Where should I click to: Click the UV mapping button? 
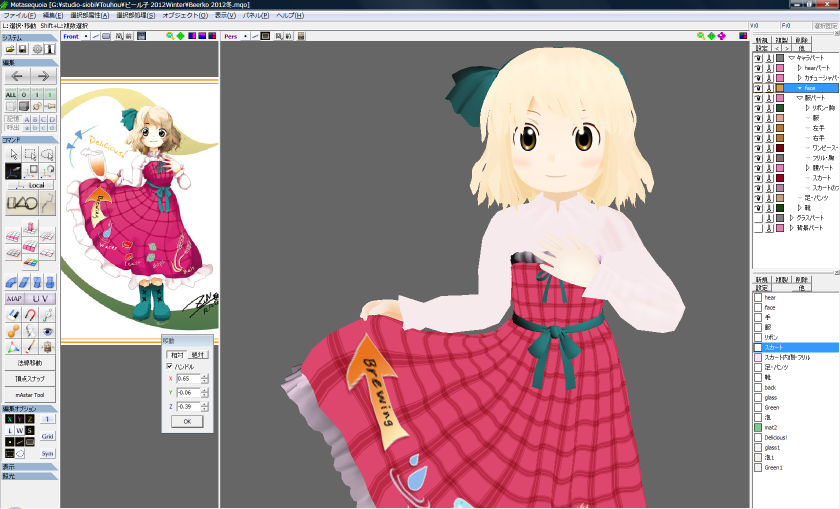pos(40,298)
